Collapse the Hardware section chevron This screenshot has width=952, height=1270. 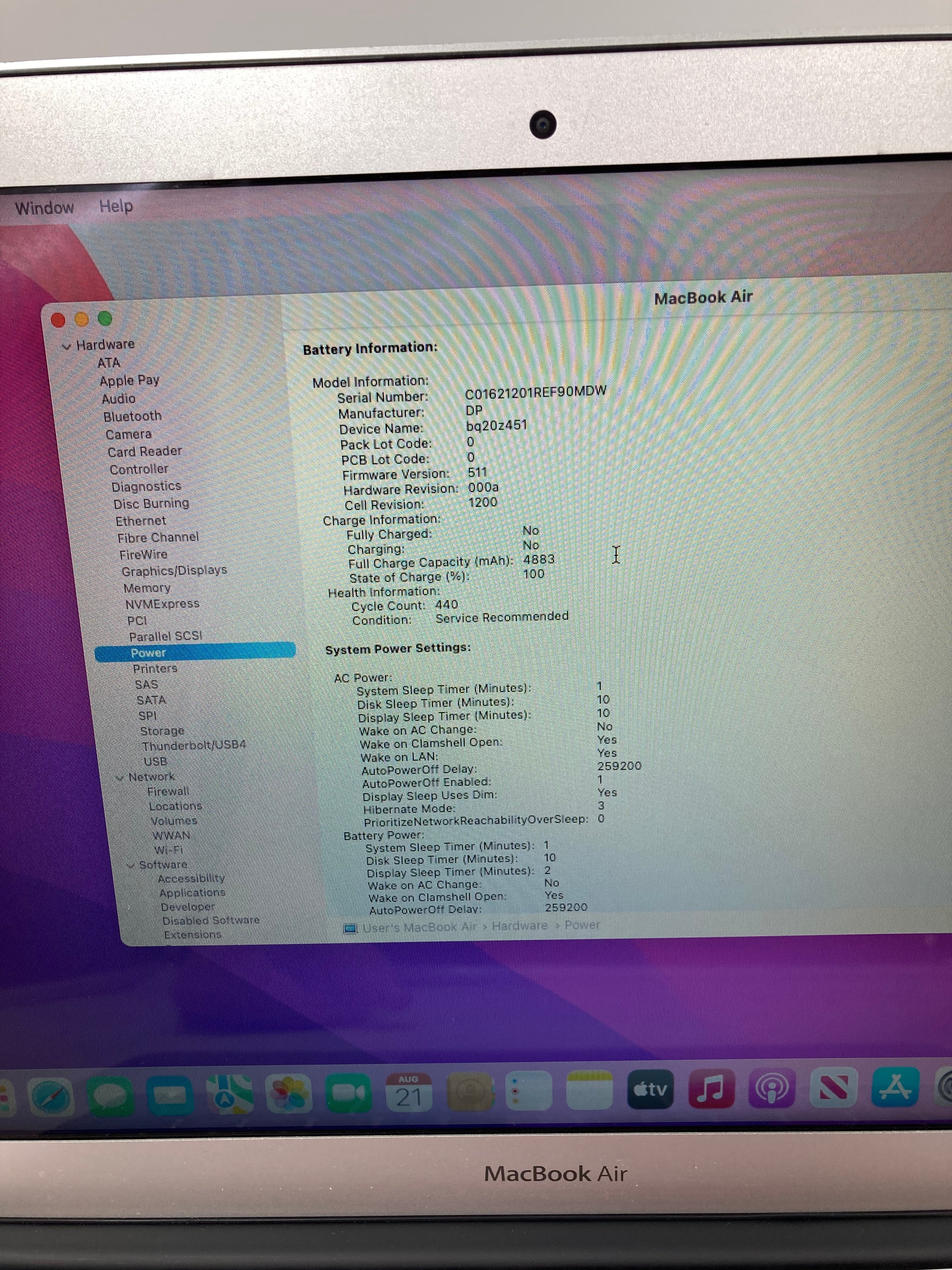(67, 346)
